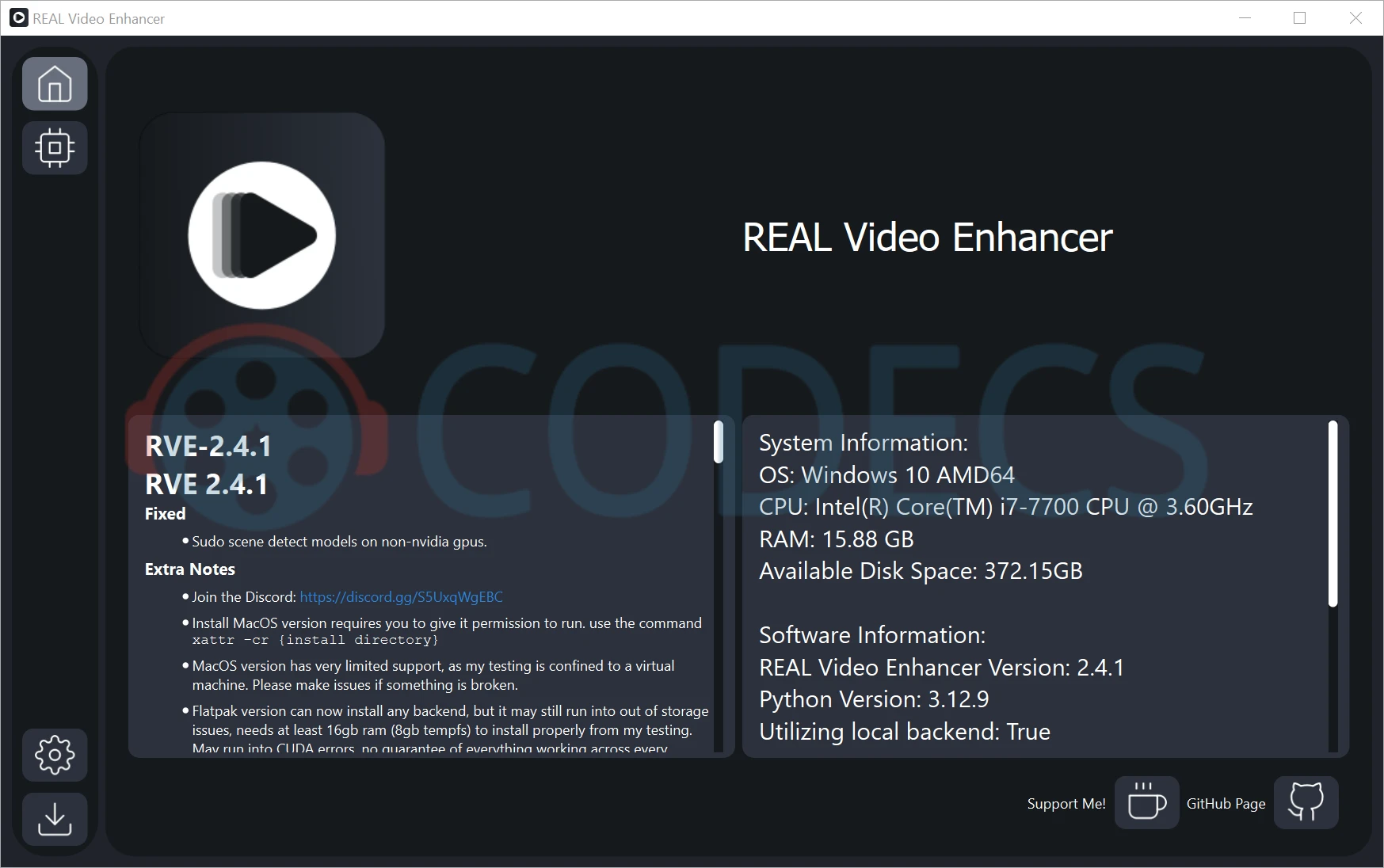
Task: Follow the Discord invite link
Action: [x=401, y=597]
